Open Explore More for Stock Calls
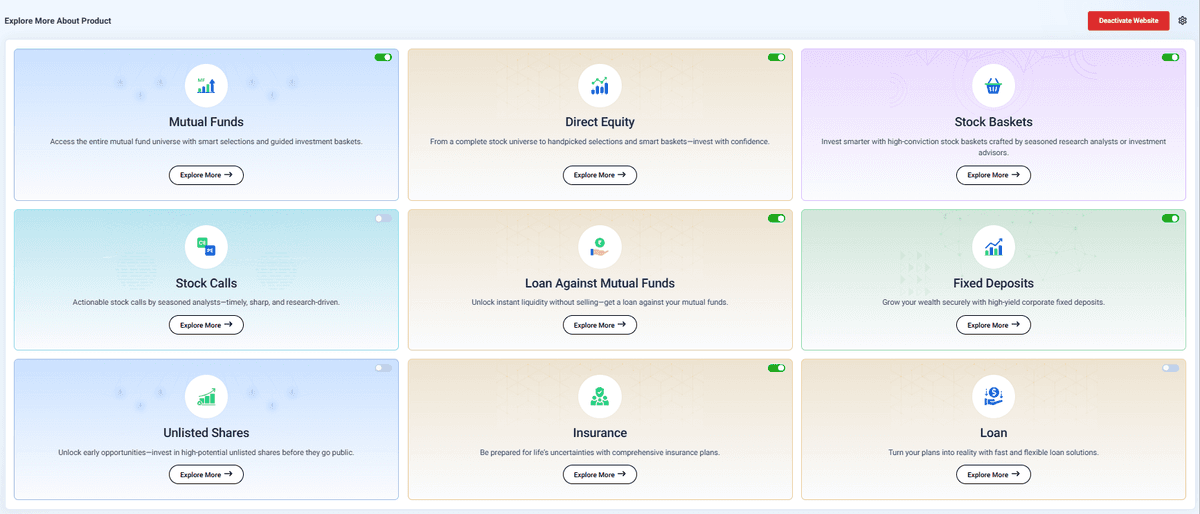 pyautogui.click(x=206, y=325)
